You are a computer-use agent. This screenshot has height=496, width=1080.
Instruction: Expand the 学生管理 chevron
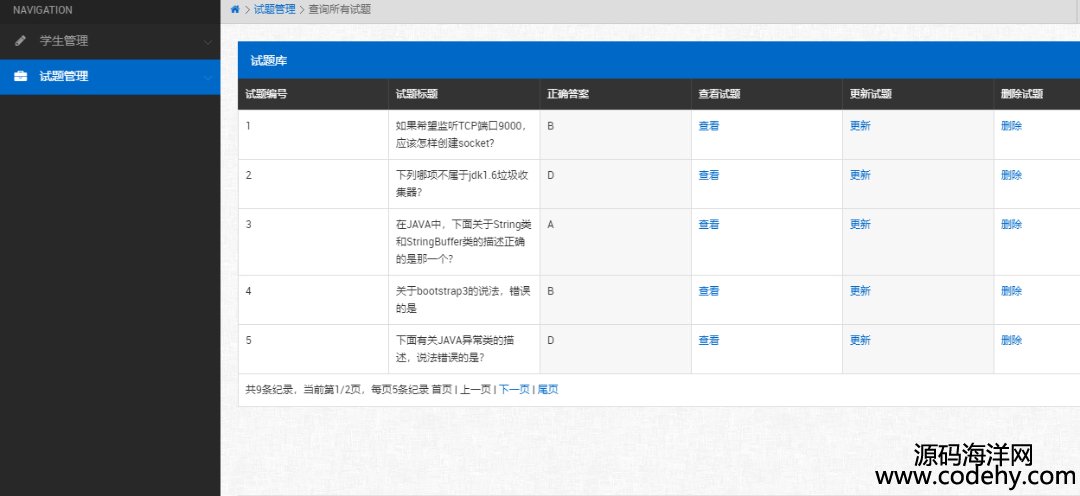click(208, 42)
